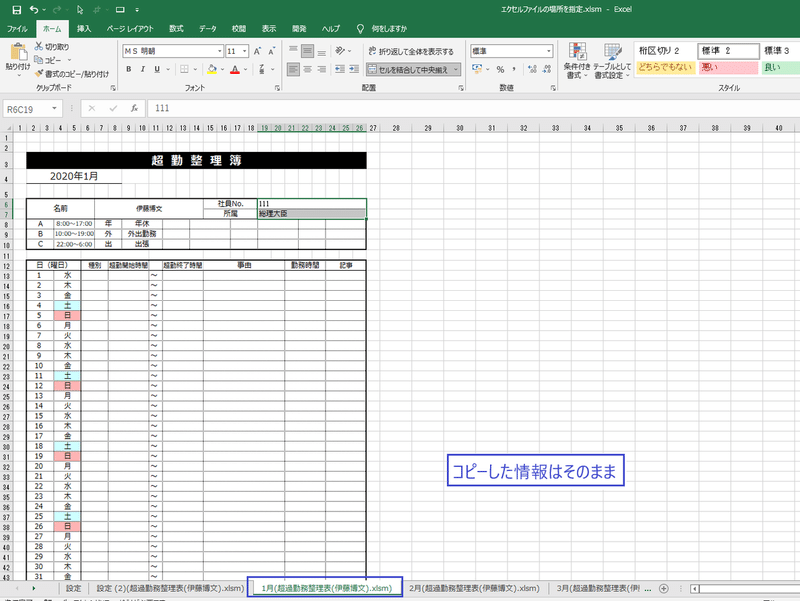Open the ファイル tab
This screenshot has height=601, width=800.
17,29
